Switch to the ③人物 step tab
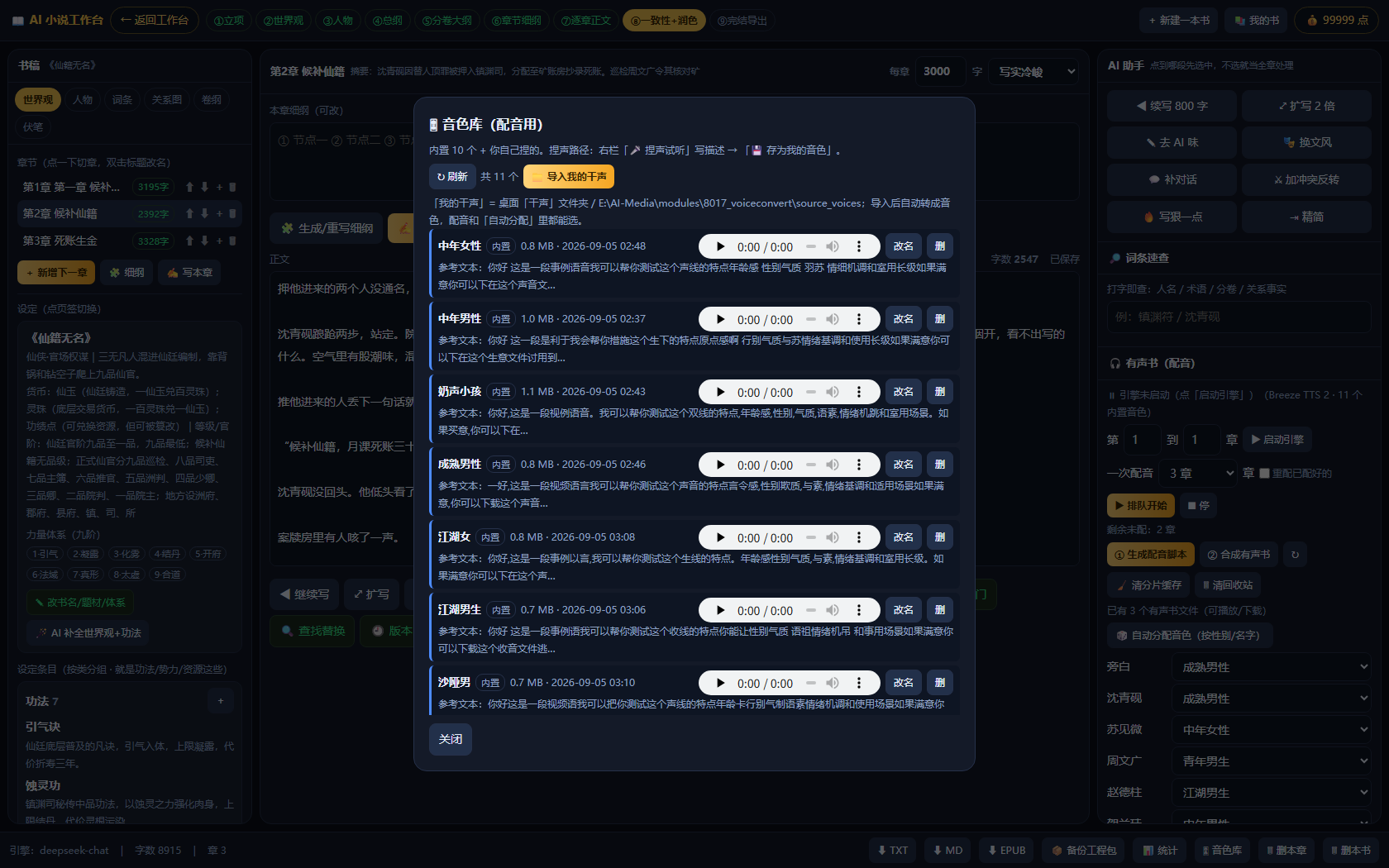This screenshot has height=868, width=1389. (338, 21)
